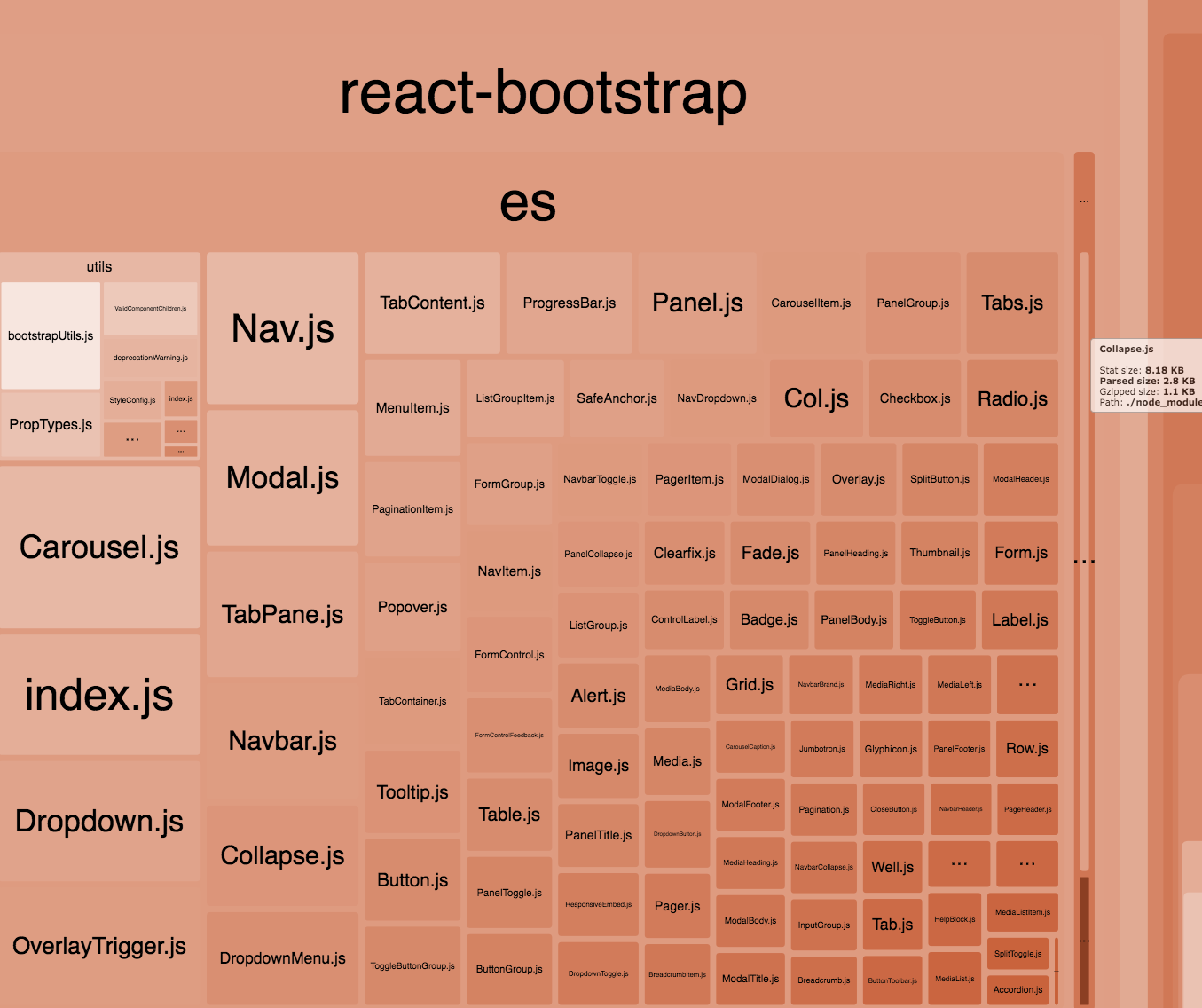The image size is (1202, 1008).
Task: Select the OverlayTrigger.js tile
Action: click(99, 946)
